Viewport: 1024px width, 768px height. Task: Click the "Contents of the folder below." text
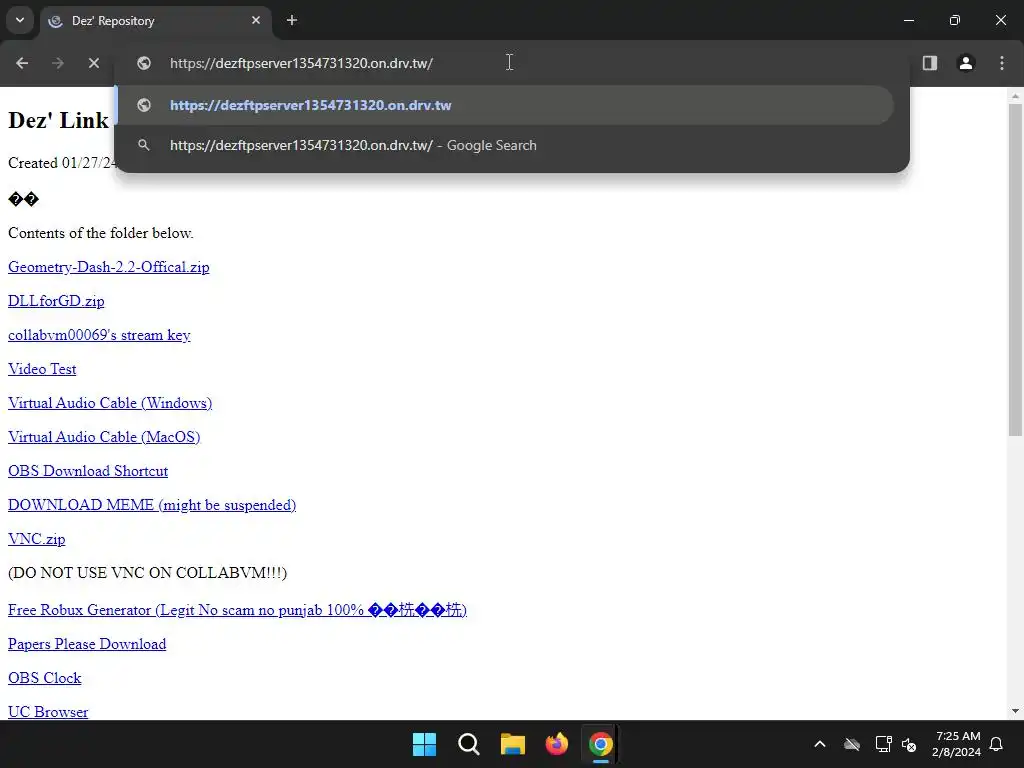(x=101, y=233)
